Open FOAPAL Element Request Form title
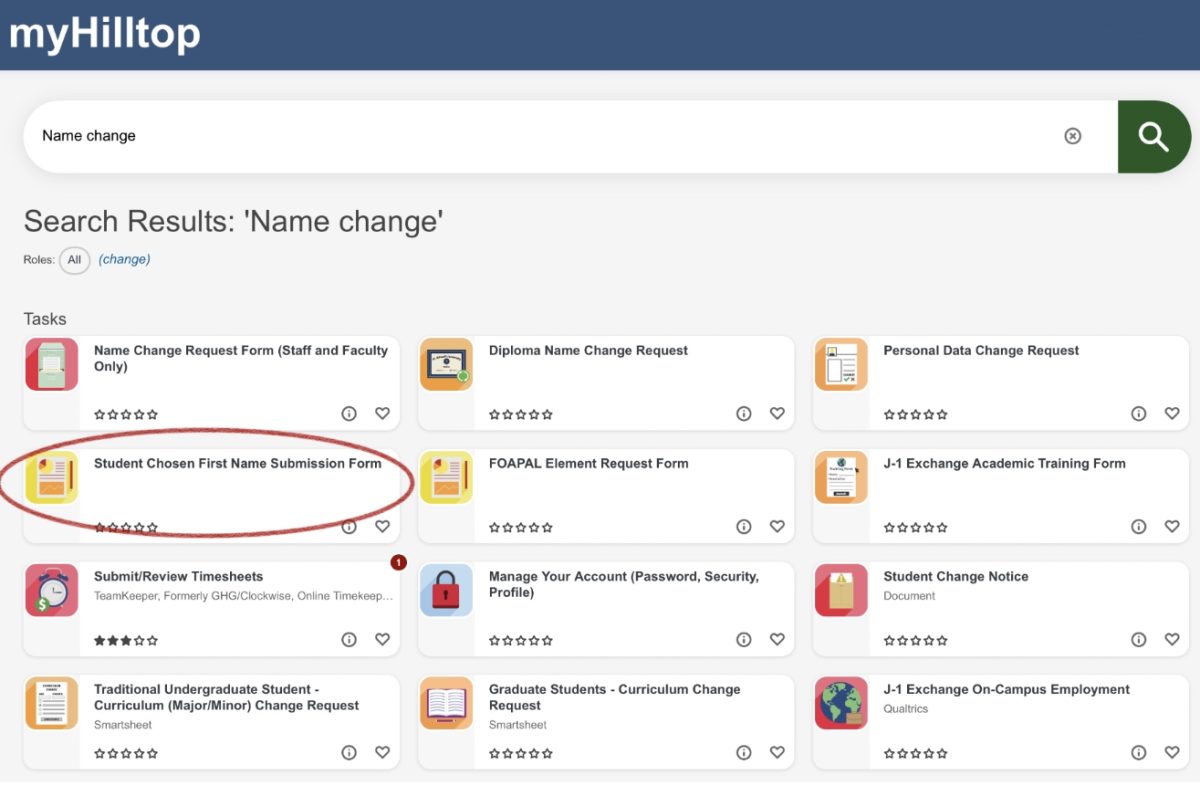The width and height of the screenshot is (1200, 796). [588, 463]
